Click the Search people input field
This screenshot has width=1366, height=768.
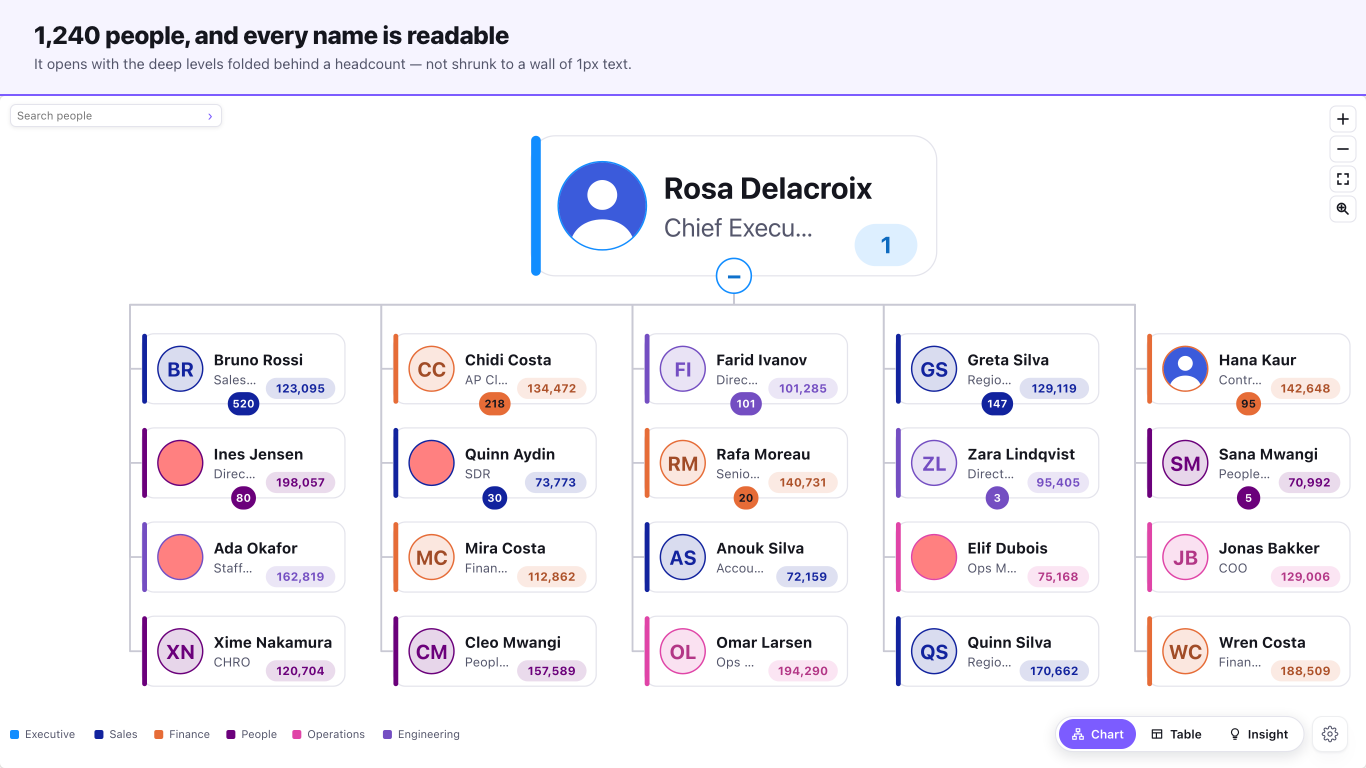[x=116, y=116]
